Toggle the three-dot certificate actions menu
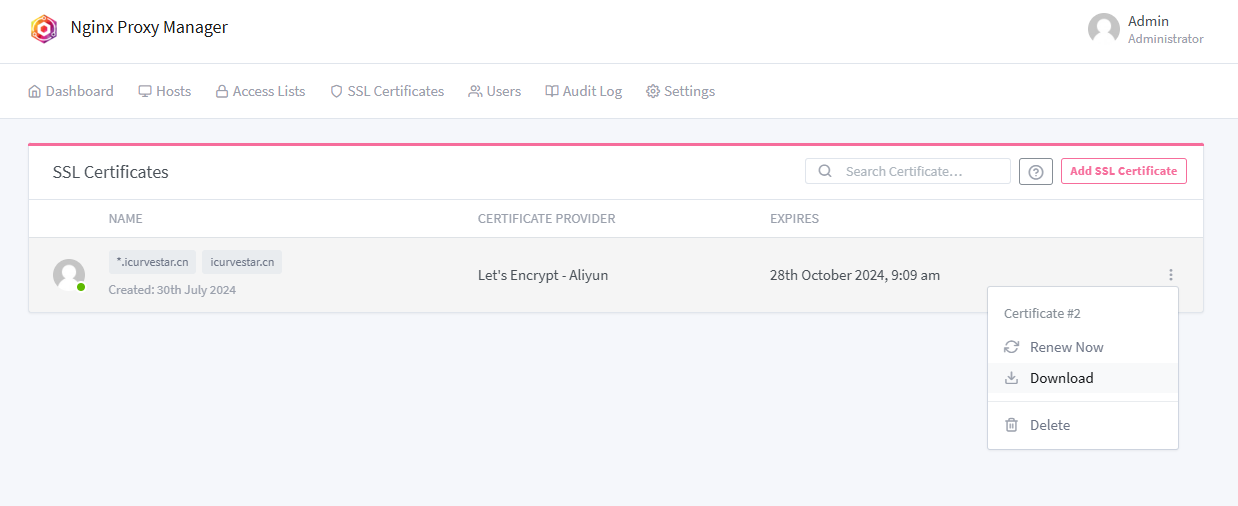The image size is (1238, 506). pyautogui.click(x=1171, y=275)
